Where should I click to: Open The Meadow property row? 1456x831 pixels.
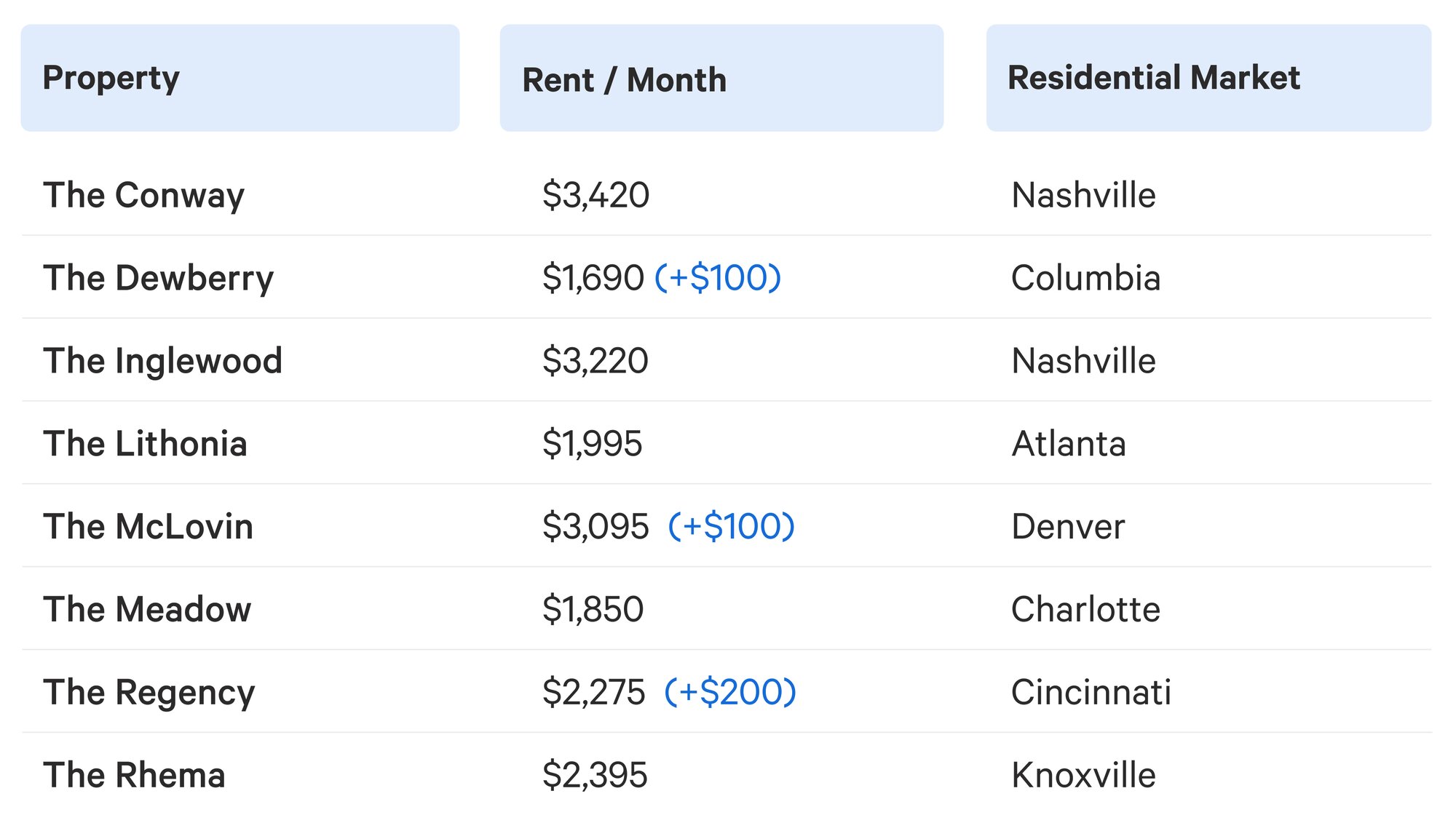point(727,609)
